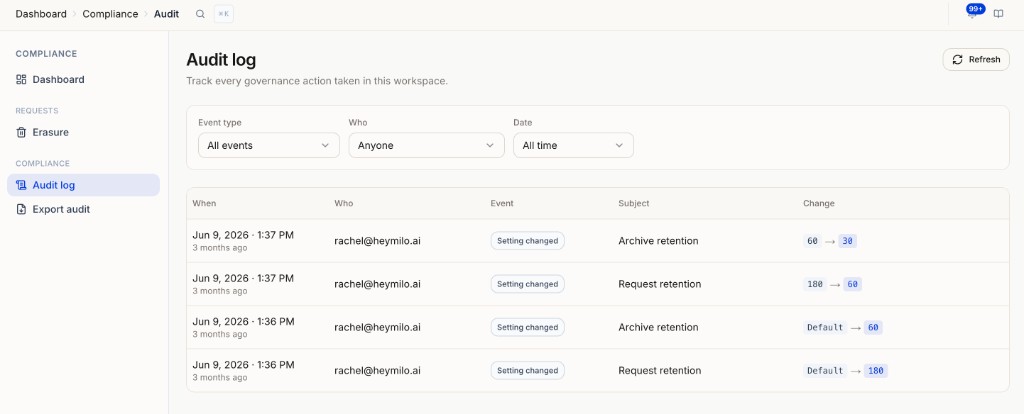The width and height of the screenshot is (1024, 414).
Task: Click the search magnifier icon
Action: point(200,14)
